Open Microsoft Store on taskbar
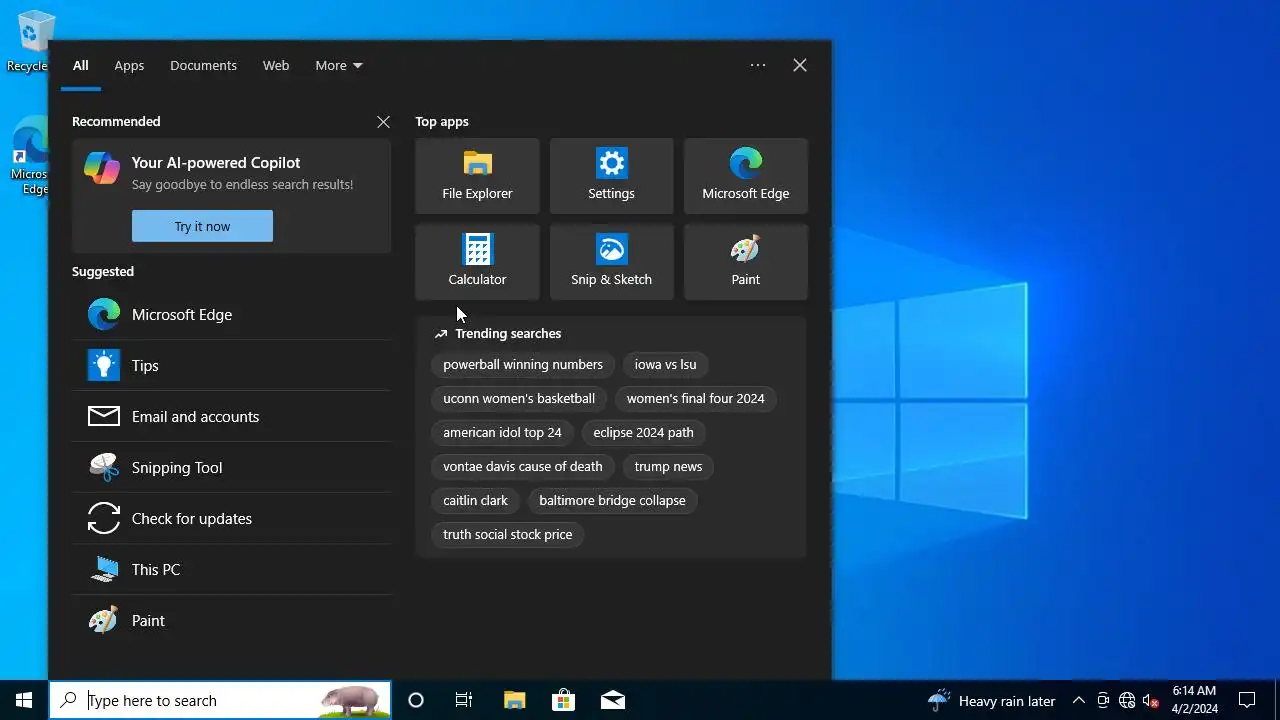 click(563, 700)
